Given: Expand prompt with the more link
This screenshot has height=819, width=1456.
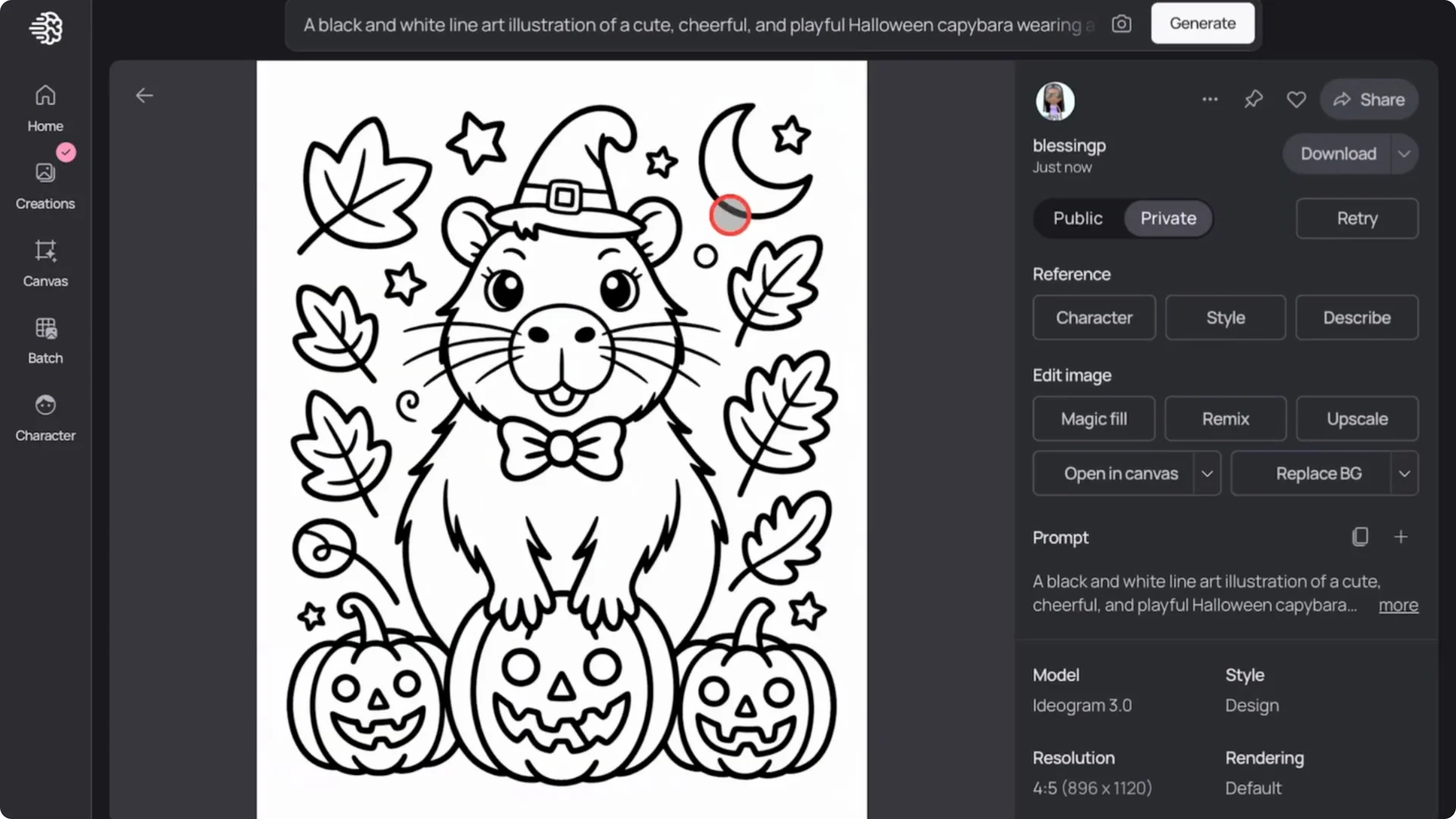Looking at the screenshot, I should 1398,605.
